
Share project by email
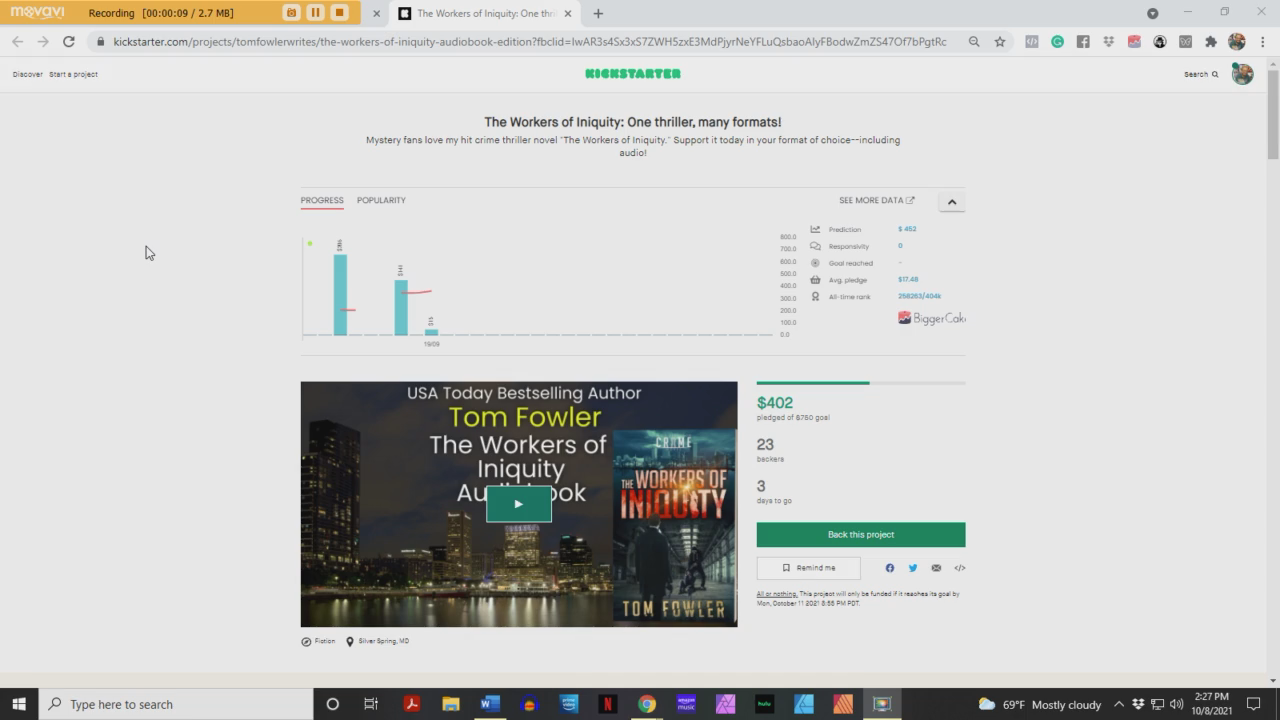coord(936,568)
